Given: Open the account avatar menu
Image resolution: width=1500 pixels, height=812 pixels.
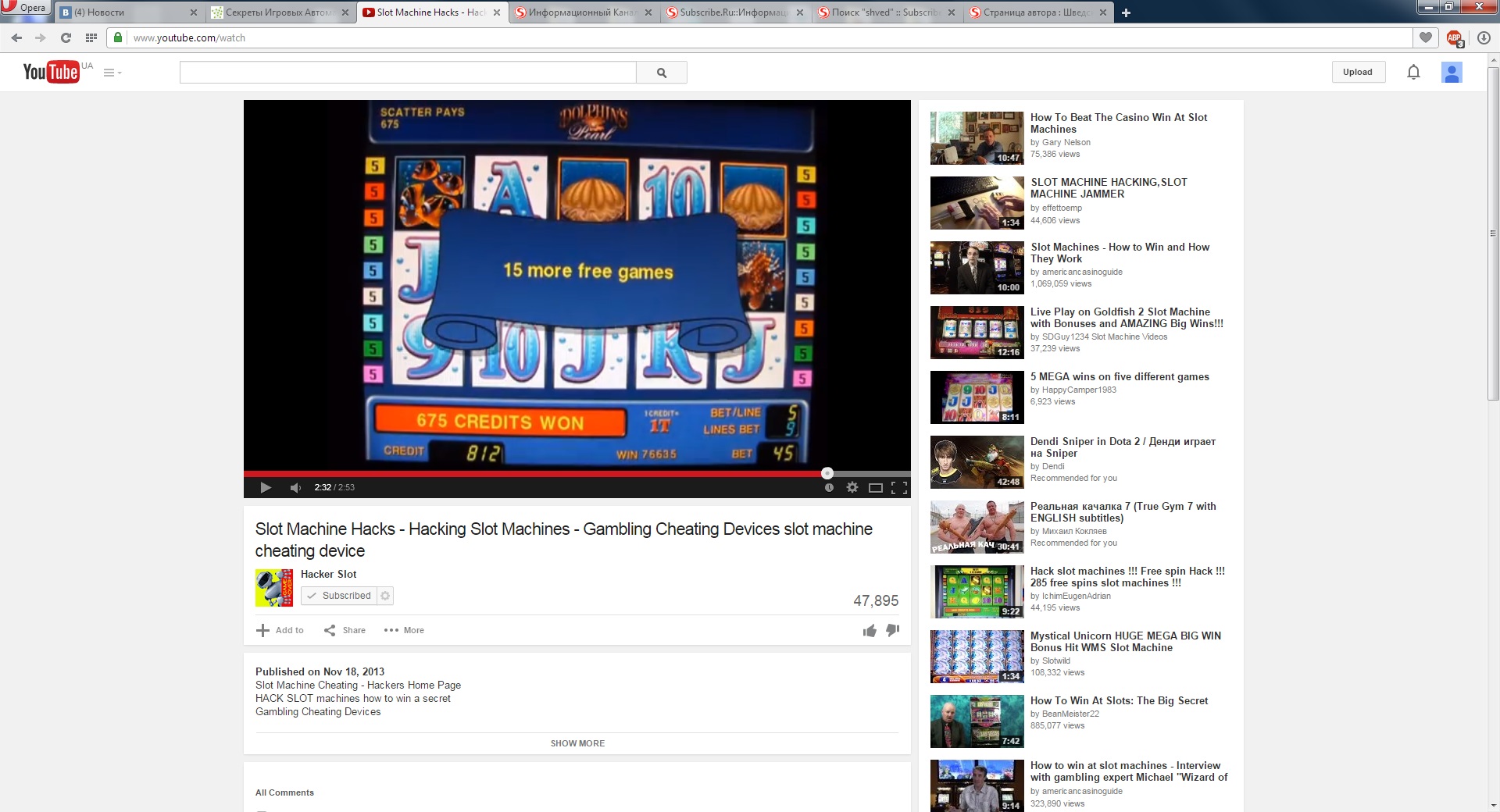Looking at the screenshot, I should [1452, 73].
